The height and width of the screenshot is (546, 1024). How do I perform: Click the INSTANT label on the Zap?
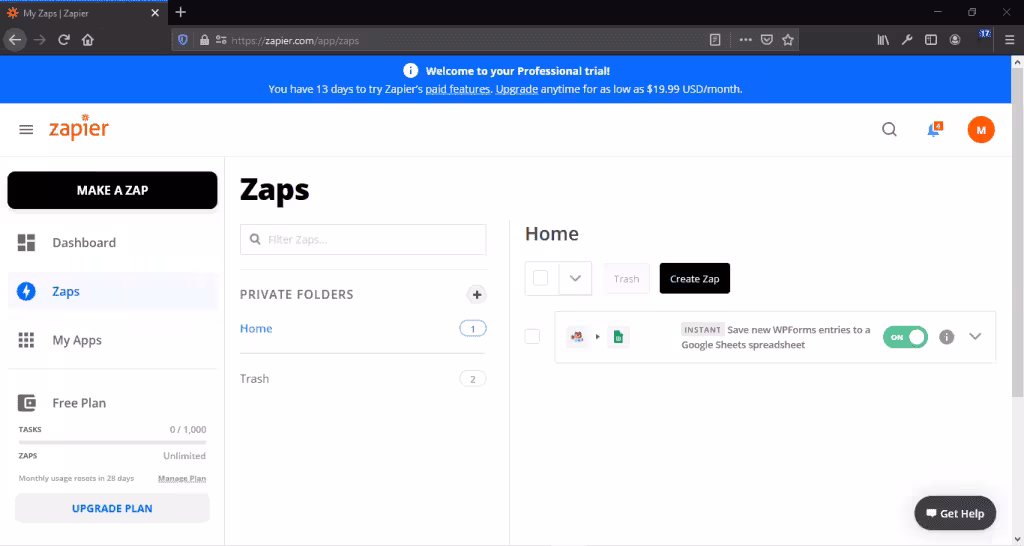coord(702,330)
